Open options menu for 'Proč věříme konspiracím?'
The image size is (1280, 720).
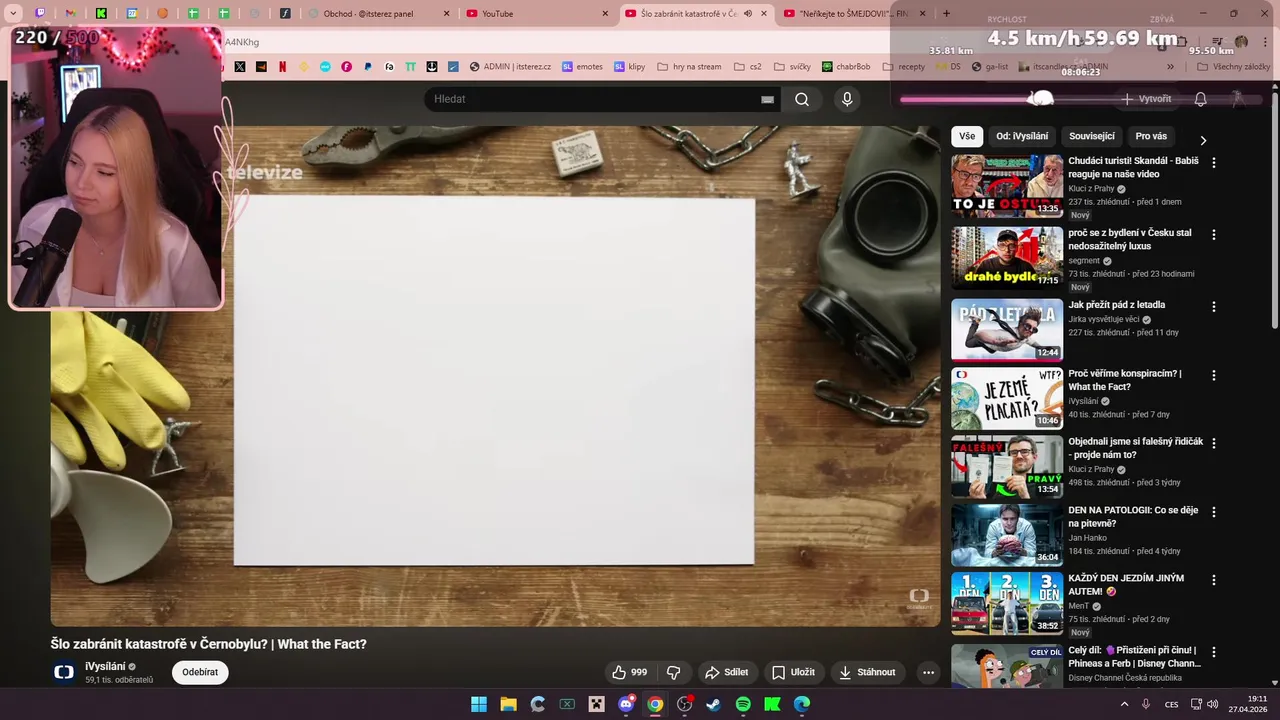click(x=1214, y=375)
